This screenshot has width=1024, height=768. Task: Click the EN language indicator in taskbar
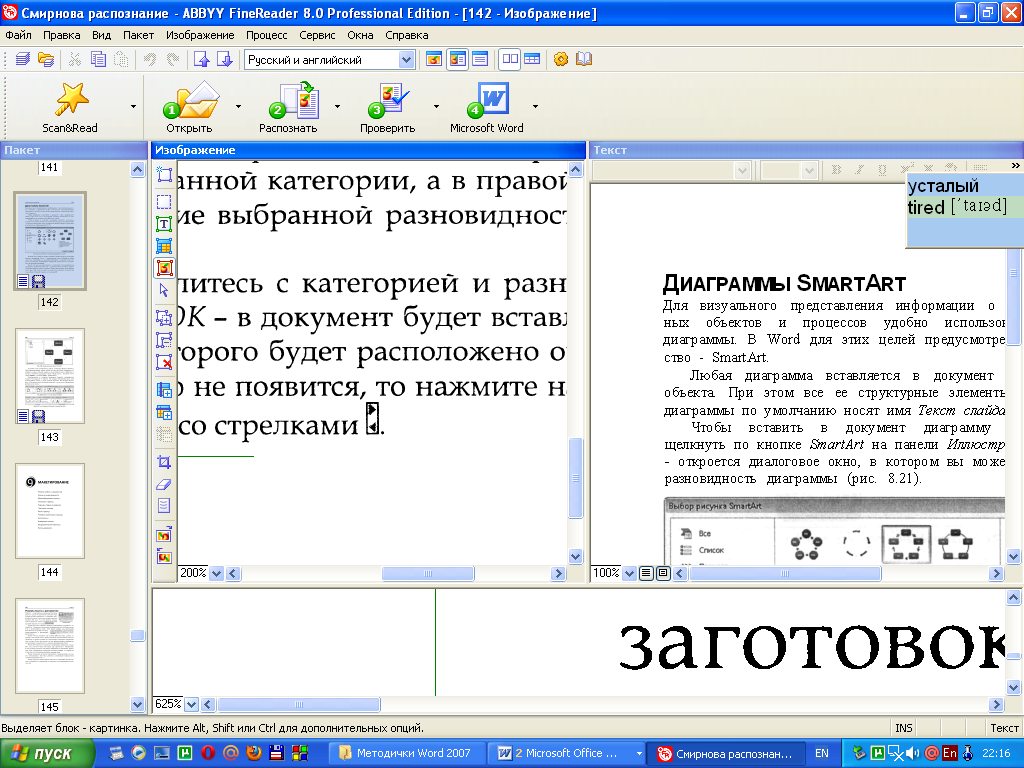tap(822, 754)
